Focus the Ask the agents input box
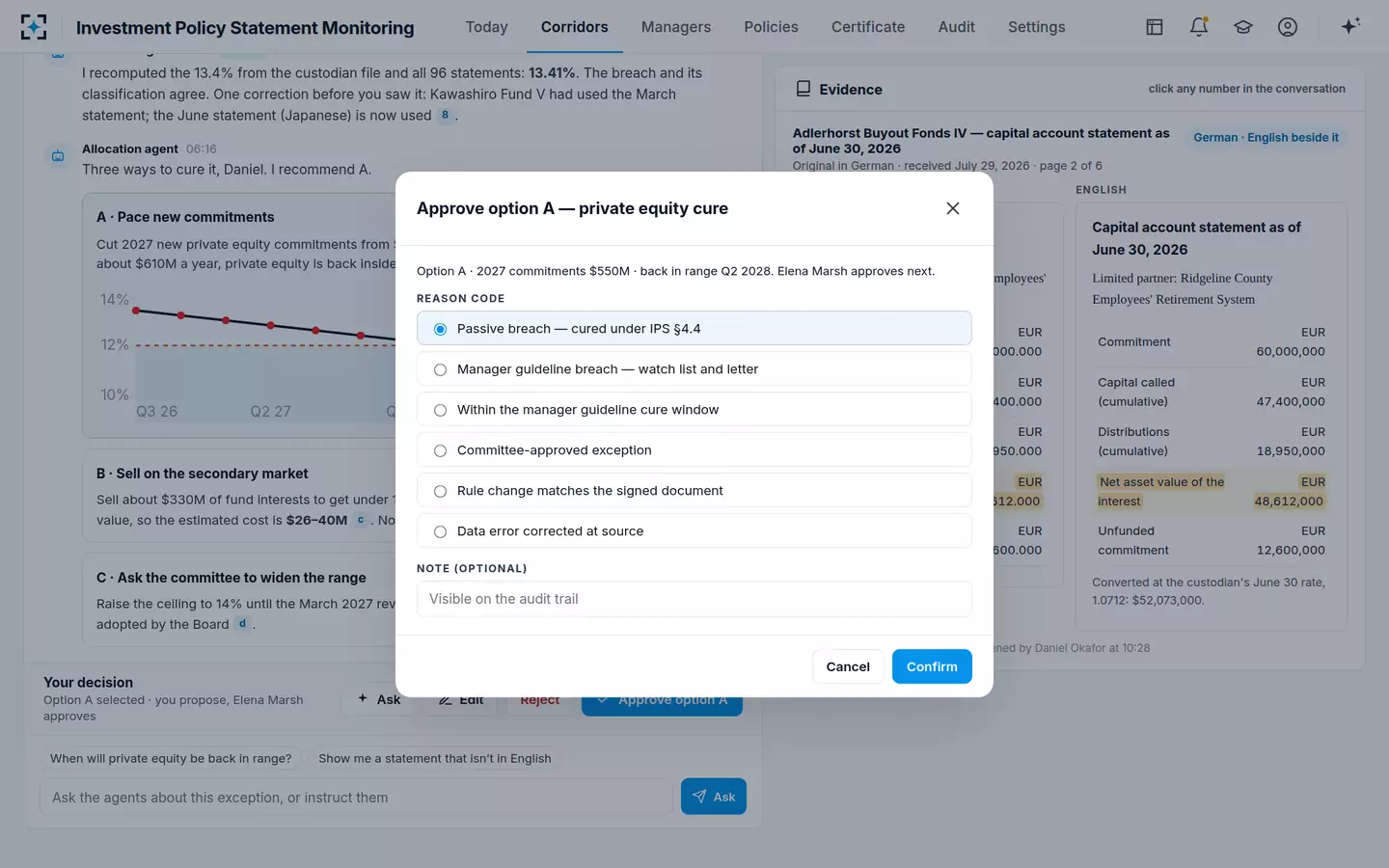The image size is (1389, 868). [x=356, y=798]
